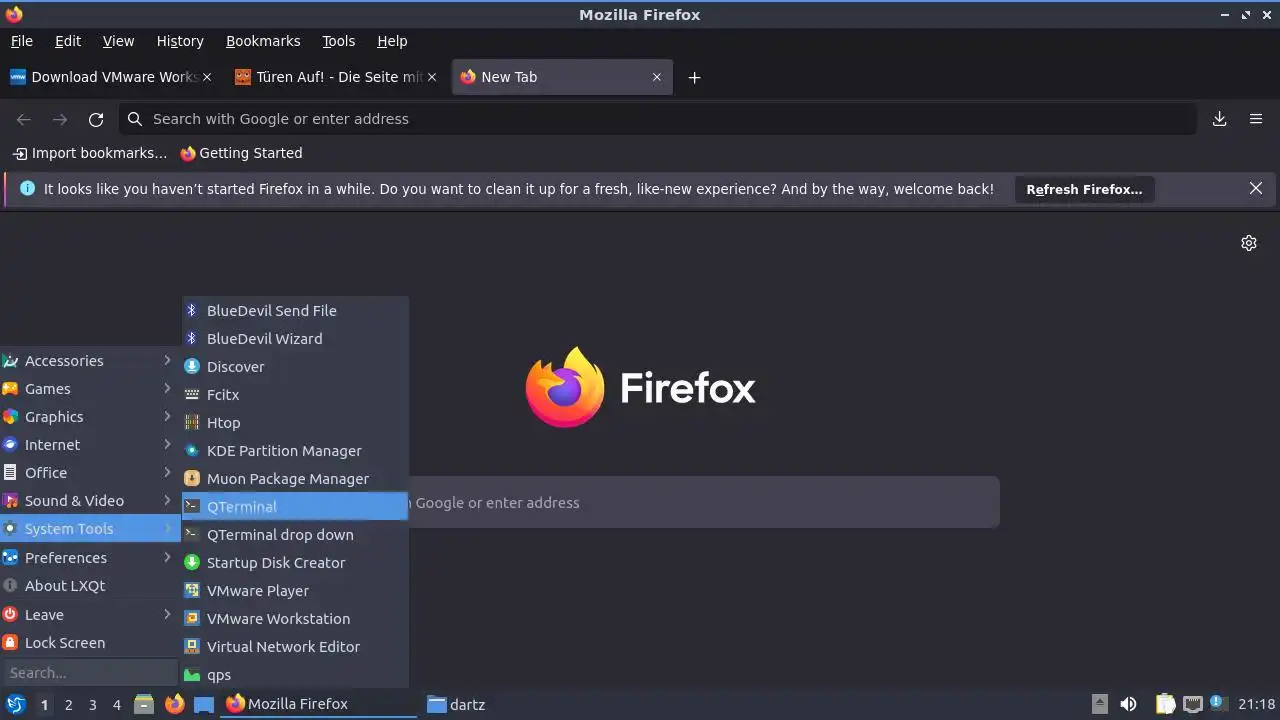Viewport: 1280px width, 720px height.
Task: Open the Help menu
Action: [392, 41]
